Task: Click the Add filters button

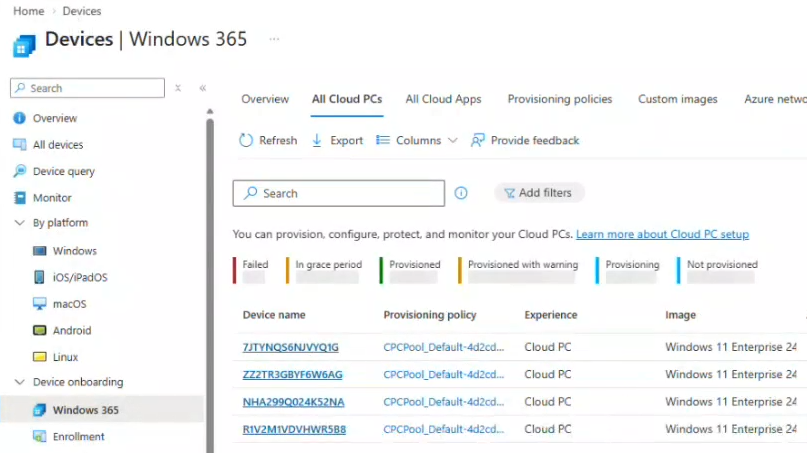Action: [539, 193]
